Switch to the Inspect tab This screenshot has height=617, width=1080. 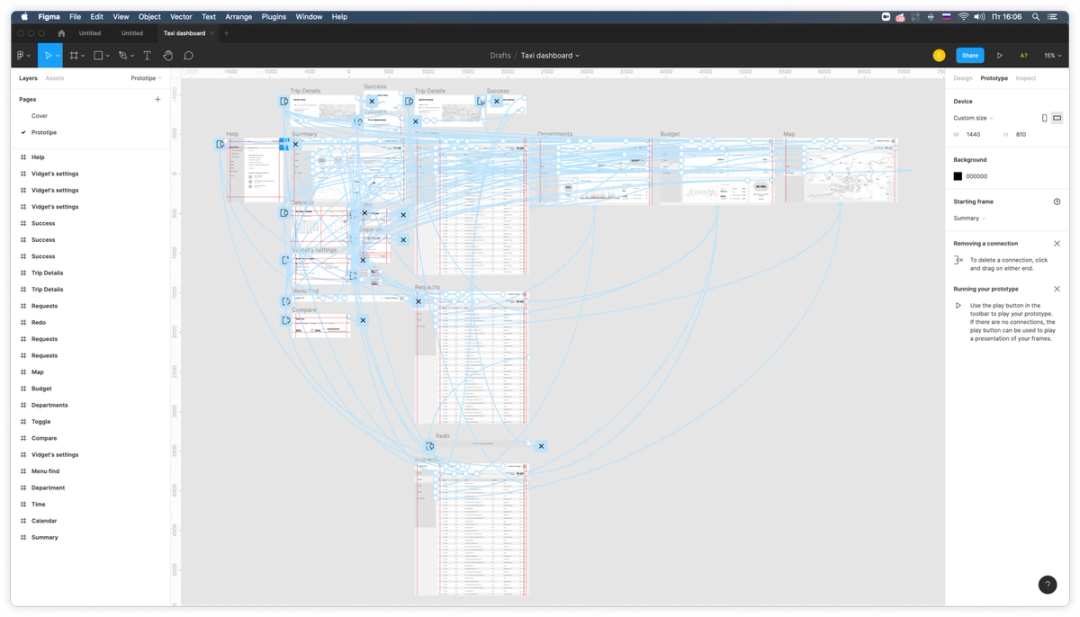1025,77
